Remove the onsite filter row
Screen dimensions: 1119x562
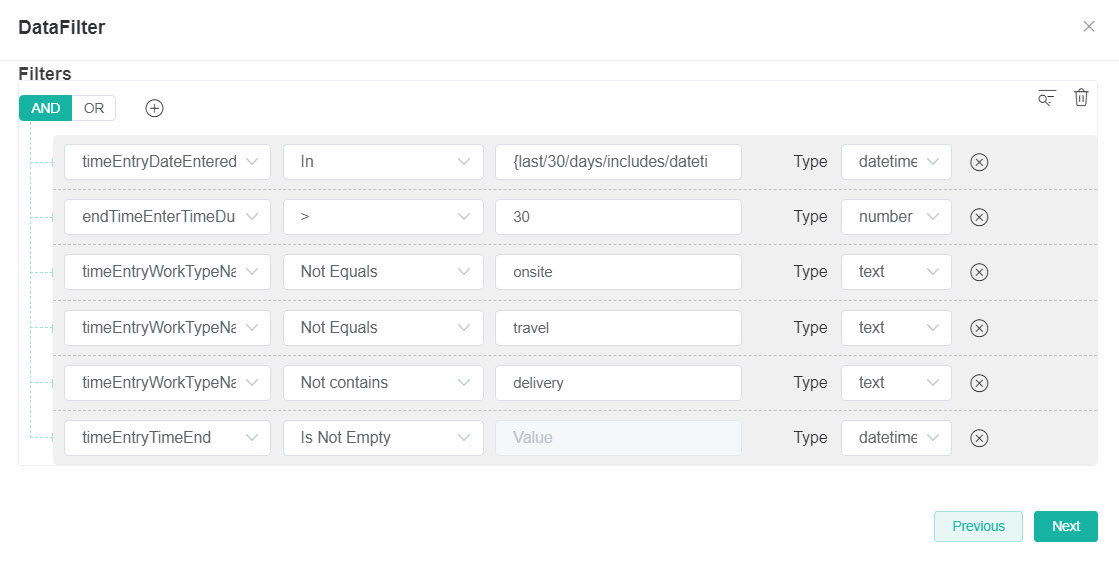pyautogui.click(x=979, y=272)
